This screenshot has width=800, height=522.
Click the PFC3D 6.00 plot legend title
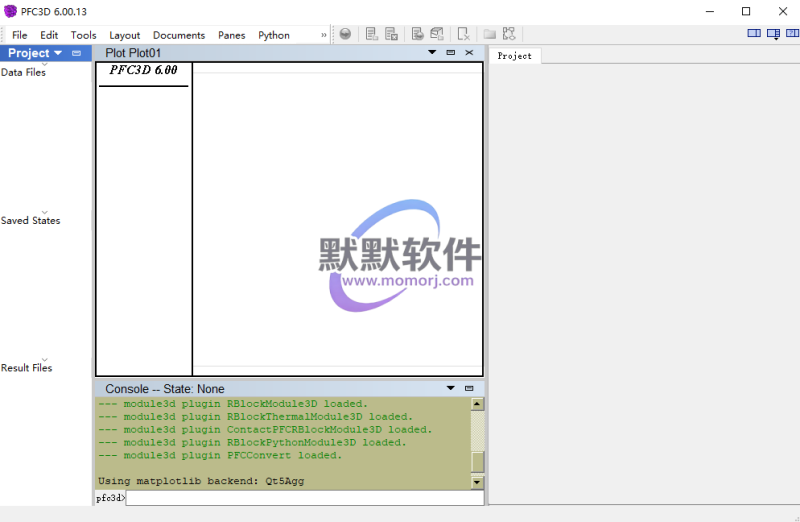click(x=143, y=70)
